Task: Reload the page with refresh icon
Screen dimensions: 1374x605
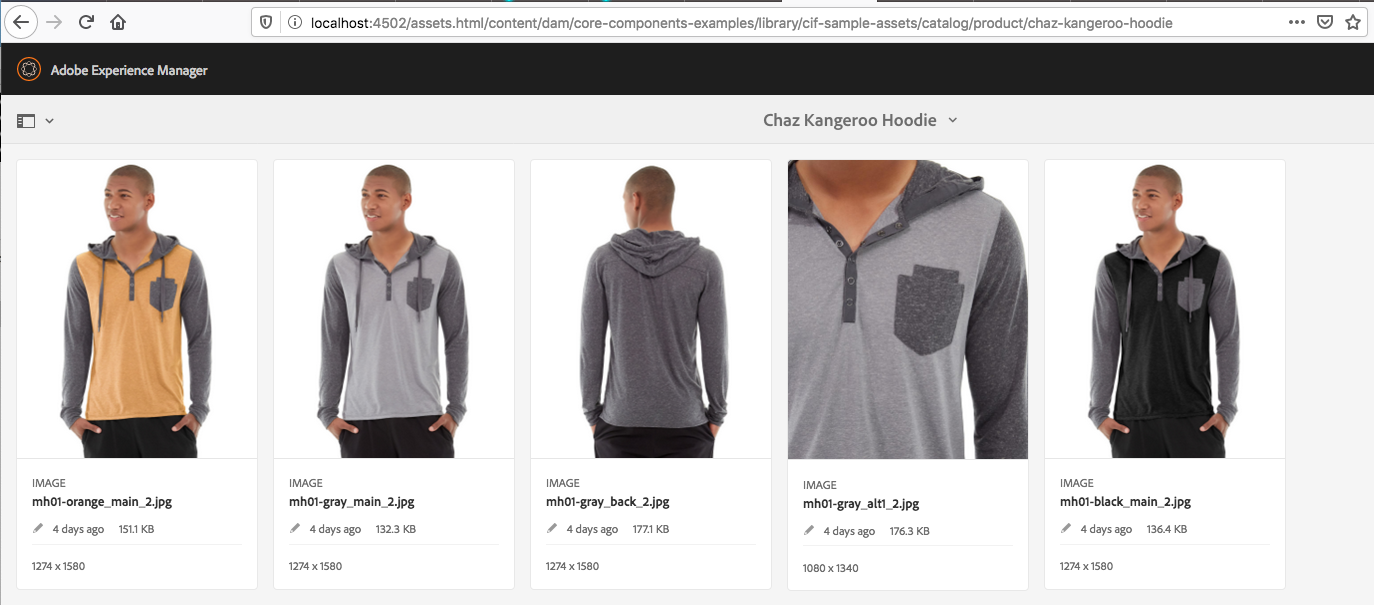Action: pyautogui.click(x=87, y=22)
